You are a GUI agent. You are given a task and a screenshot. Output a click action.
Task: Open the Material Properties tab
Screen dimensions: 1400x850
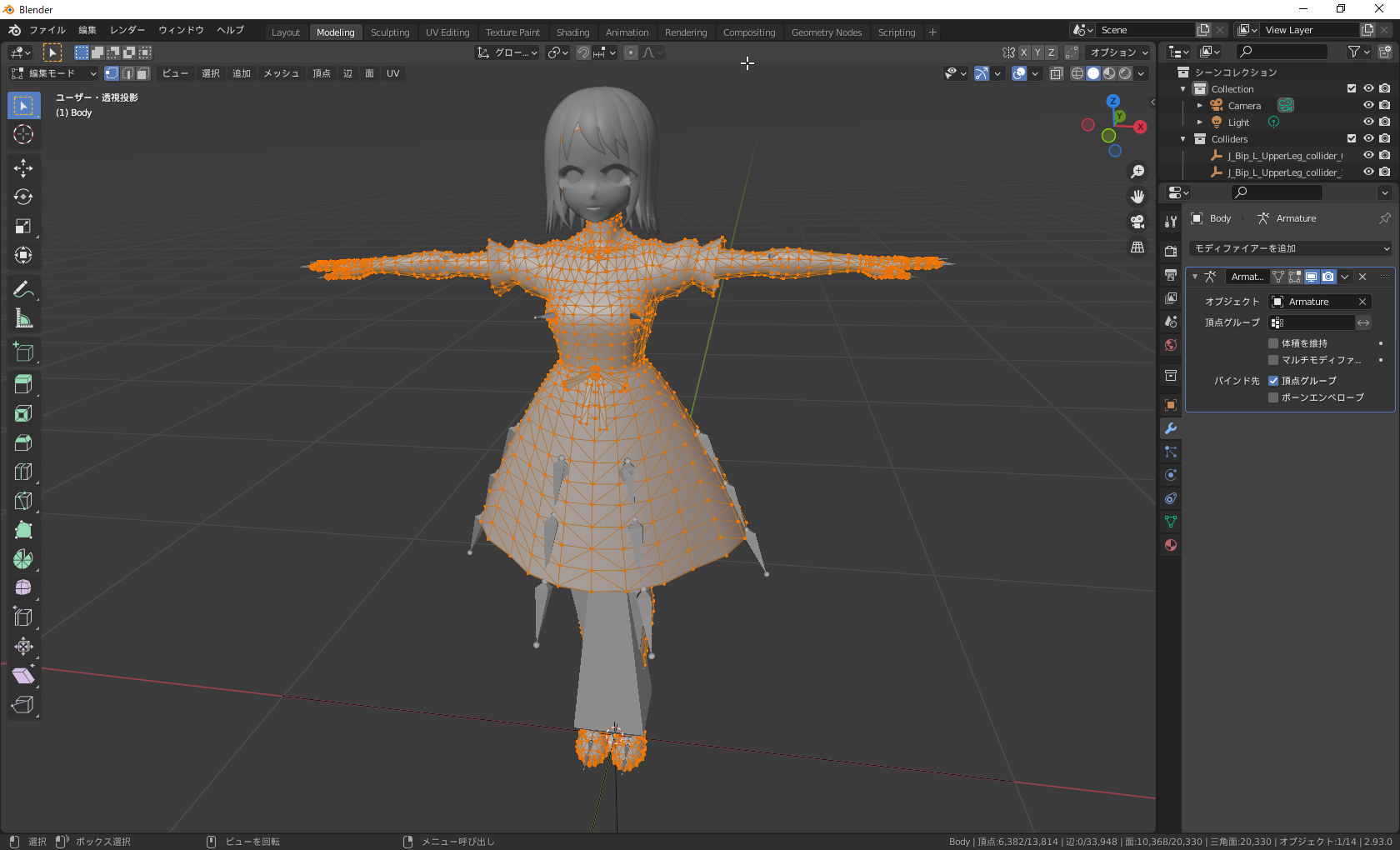point(1170,545)
